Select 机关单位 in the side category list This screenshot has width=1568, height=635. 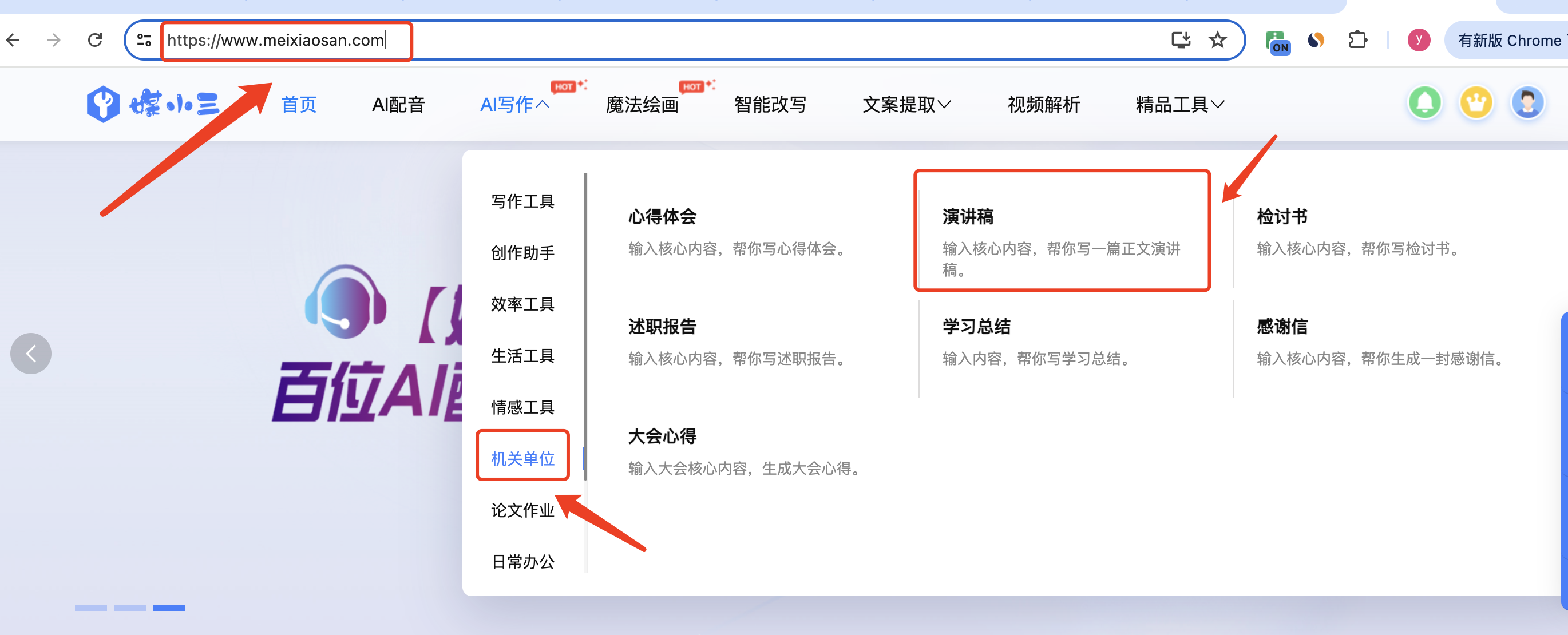tap(522, 458)
